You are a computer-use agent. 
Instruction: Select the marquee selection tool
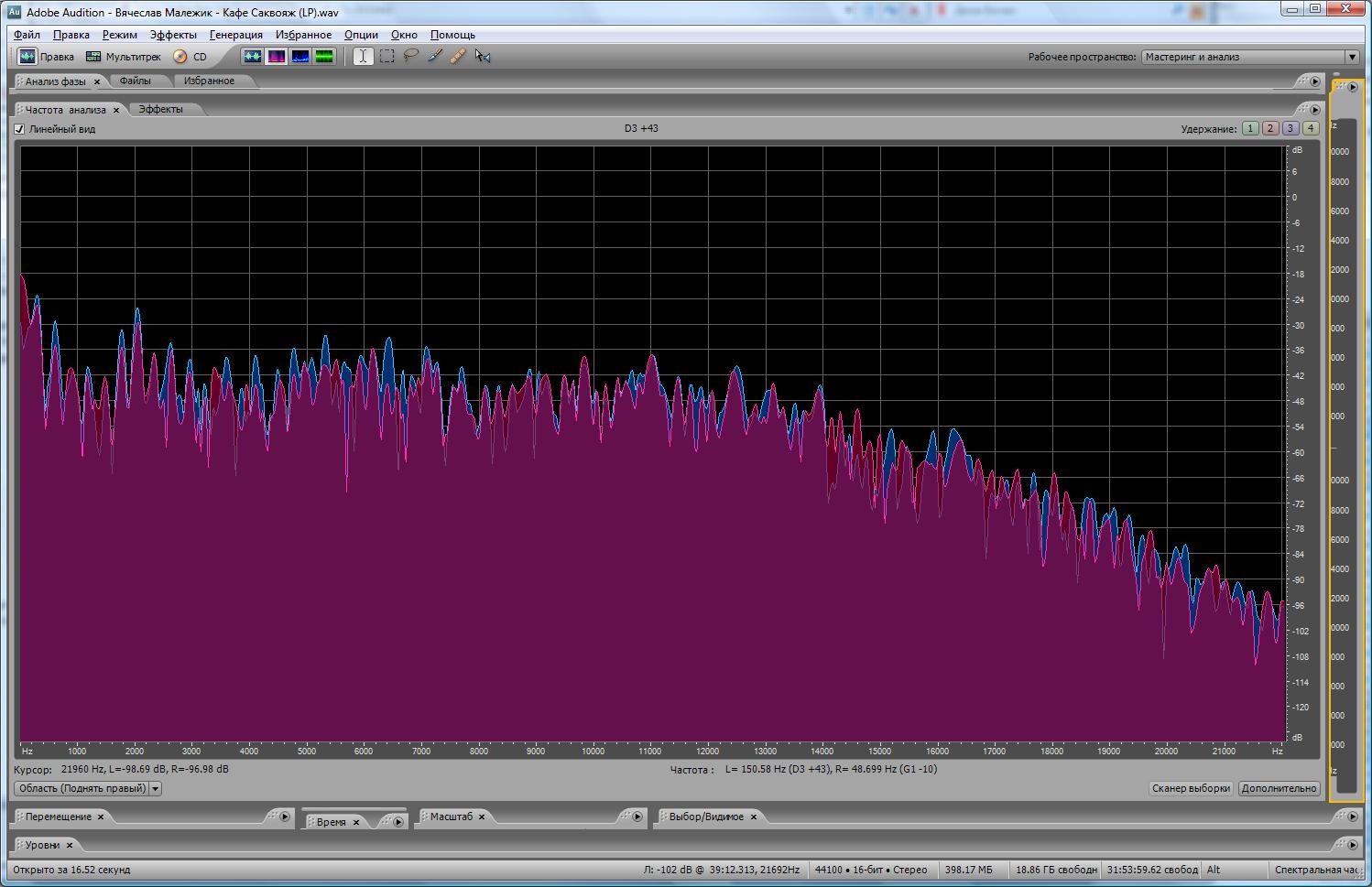(x=387, y=57)
